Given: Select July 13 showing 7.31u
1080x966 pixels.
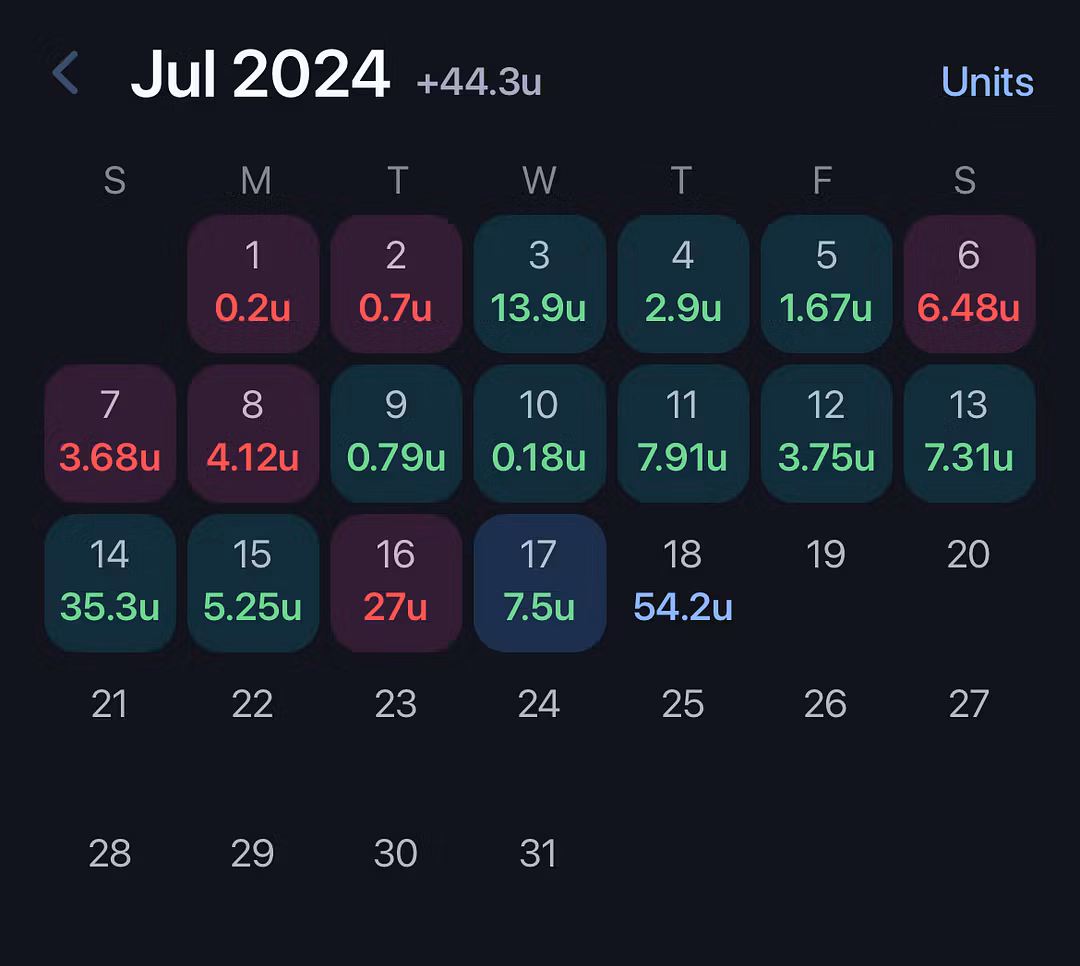Looking at the screenshot, I should coord(968,432).
